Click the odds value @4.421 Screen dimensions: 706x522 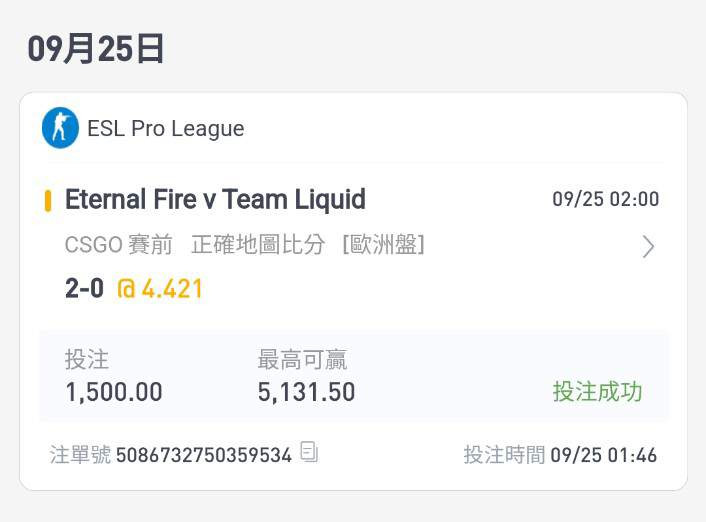(159, 289)
